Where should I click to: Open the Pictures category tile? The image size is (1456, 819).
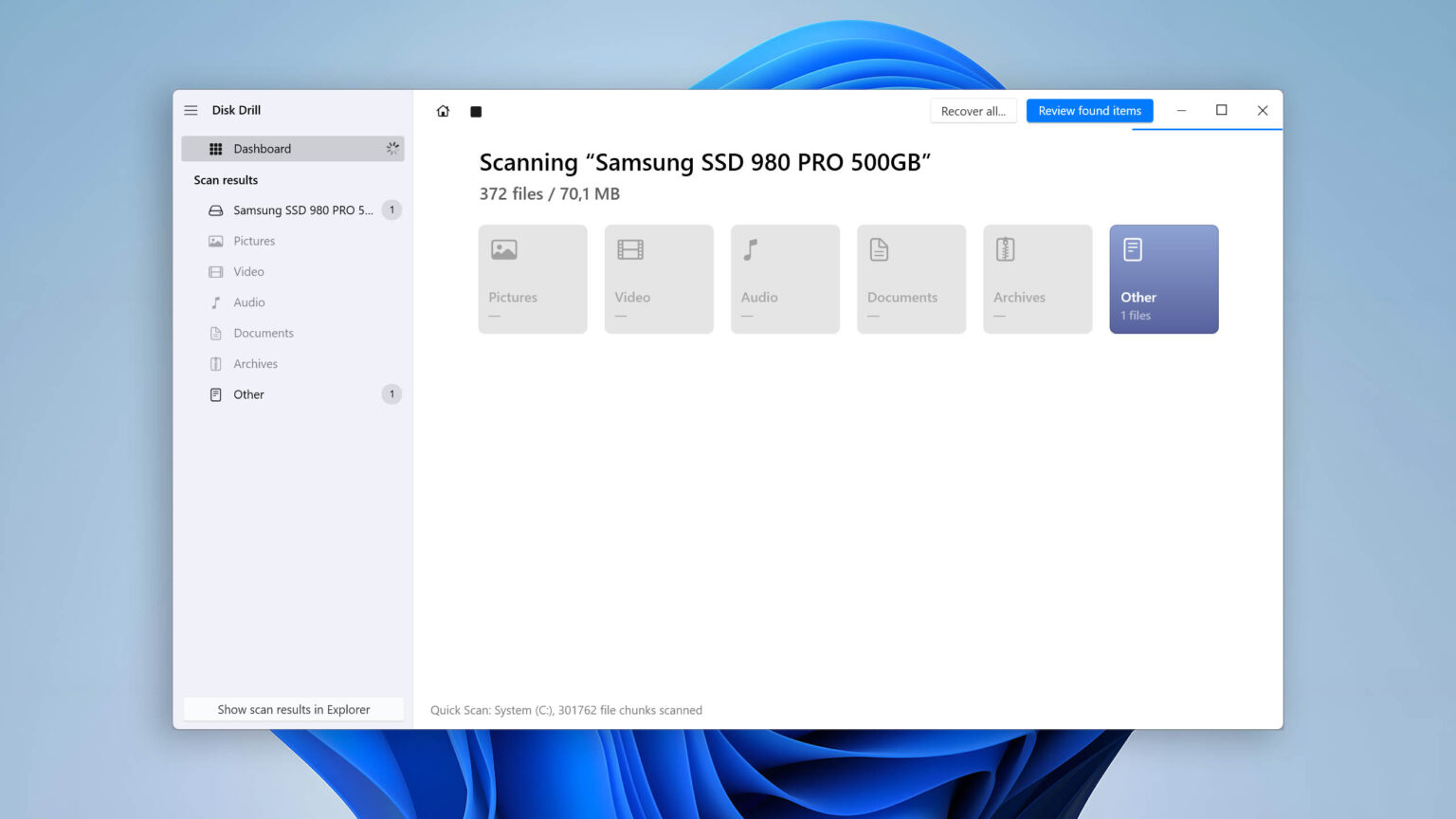(x=533, y=279)
